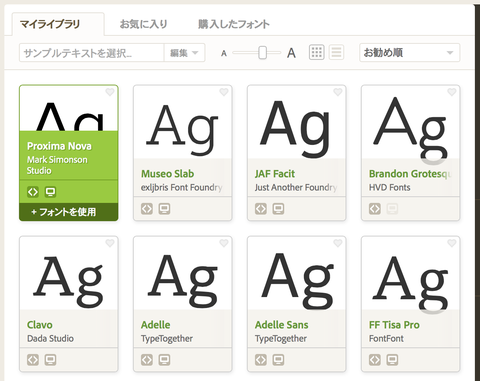Open the Brandon Grotesque font link

pyautogui.click(x=410, y=174)
